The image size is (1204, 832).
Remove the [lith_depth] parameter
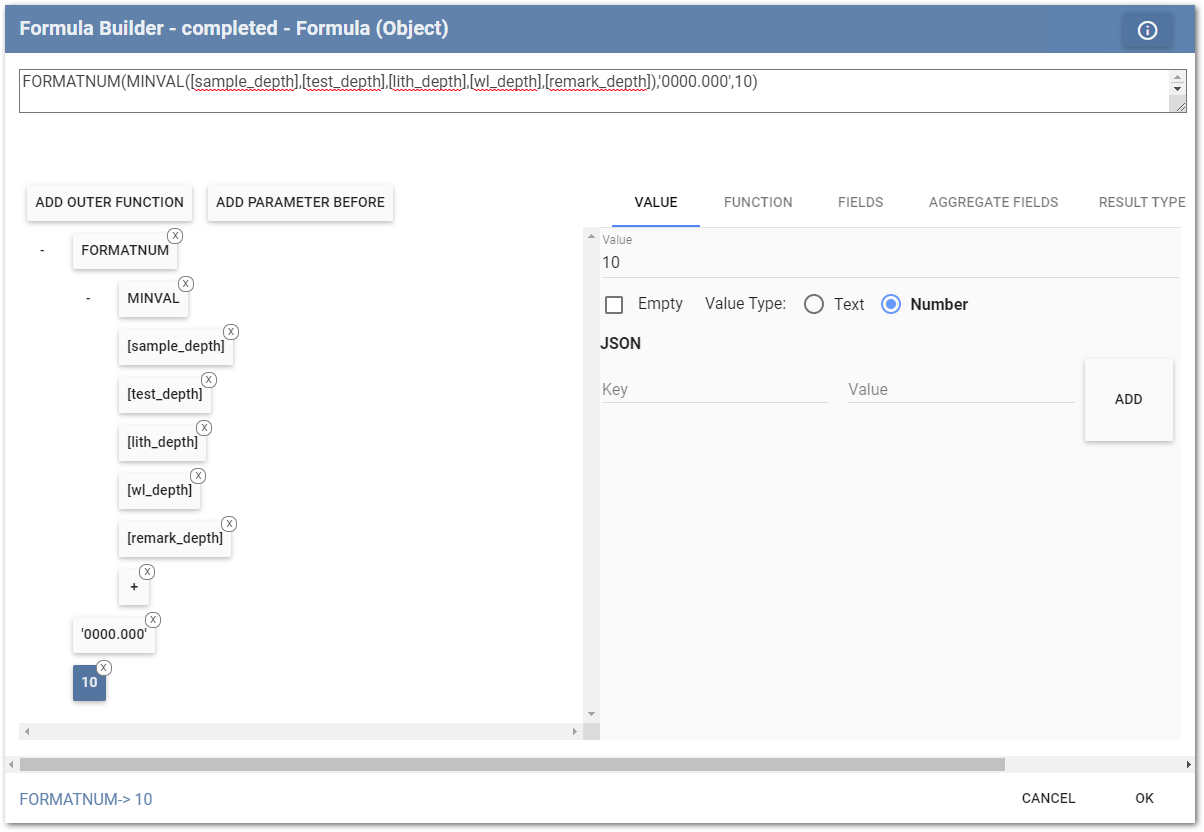pyautogui.click(x=204, y=427)
